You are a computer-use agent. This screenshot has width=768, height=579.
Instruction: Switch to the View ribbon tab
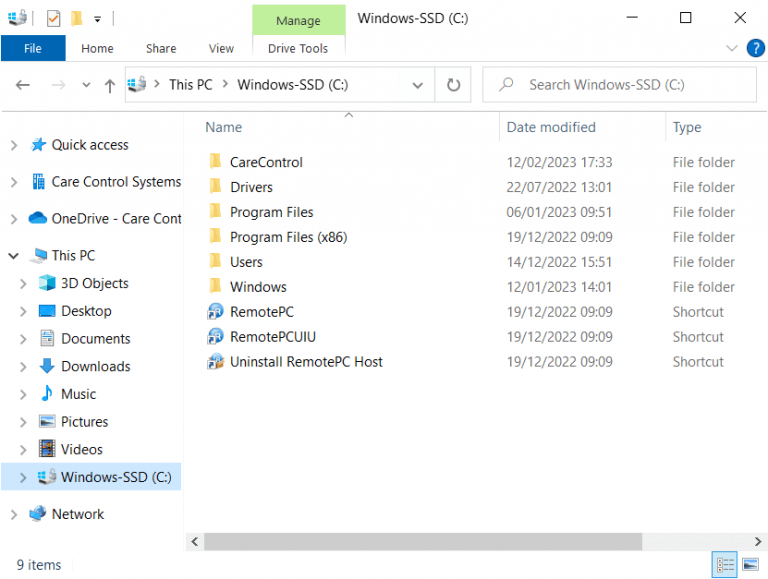221,48
